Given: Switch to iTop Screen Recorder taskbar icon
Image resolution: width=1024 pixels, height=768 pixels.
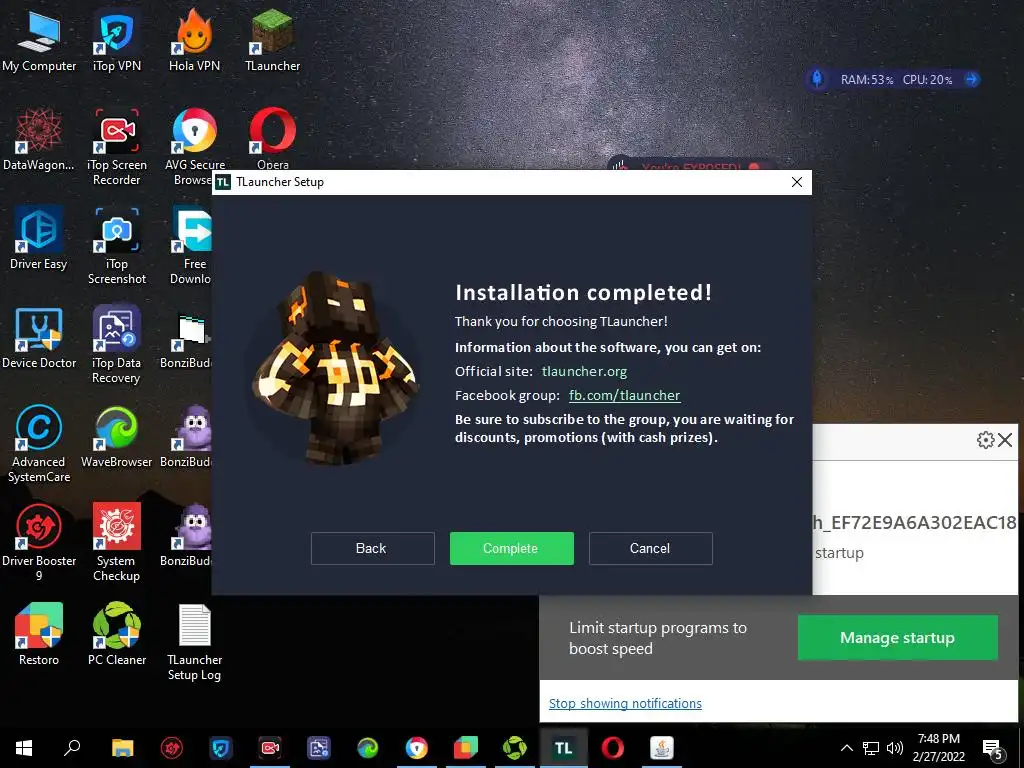Looking at the screenshot, I should click(270, 748).
